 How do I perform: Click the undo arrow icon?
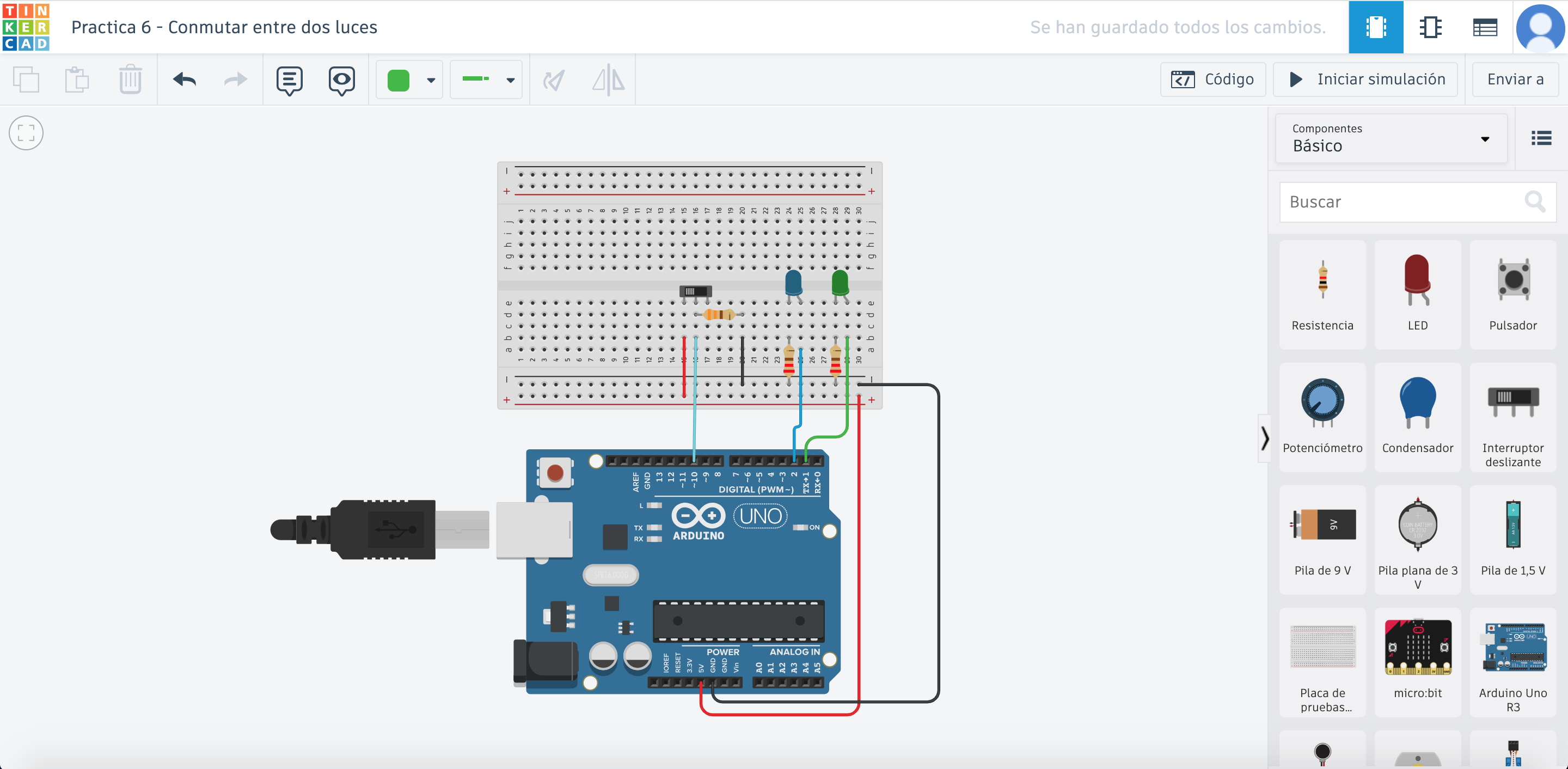coord(185,80)
